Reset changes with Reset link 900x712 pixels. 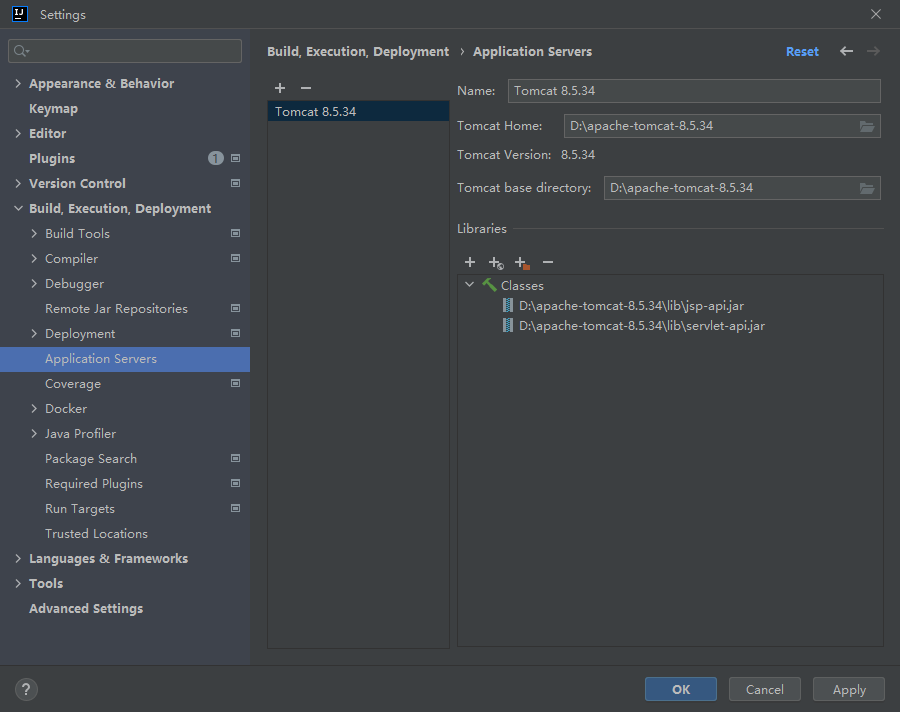coord(802,52)
